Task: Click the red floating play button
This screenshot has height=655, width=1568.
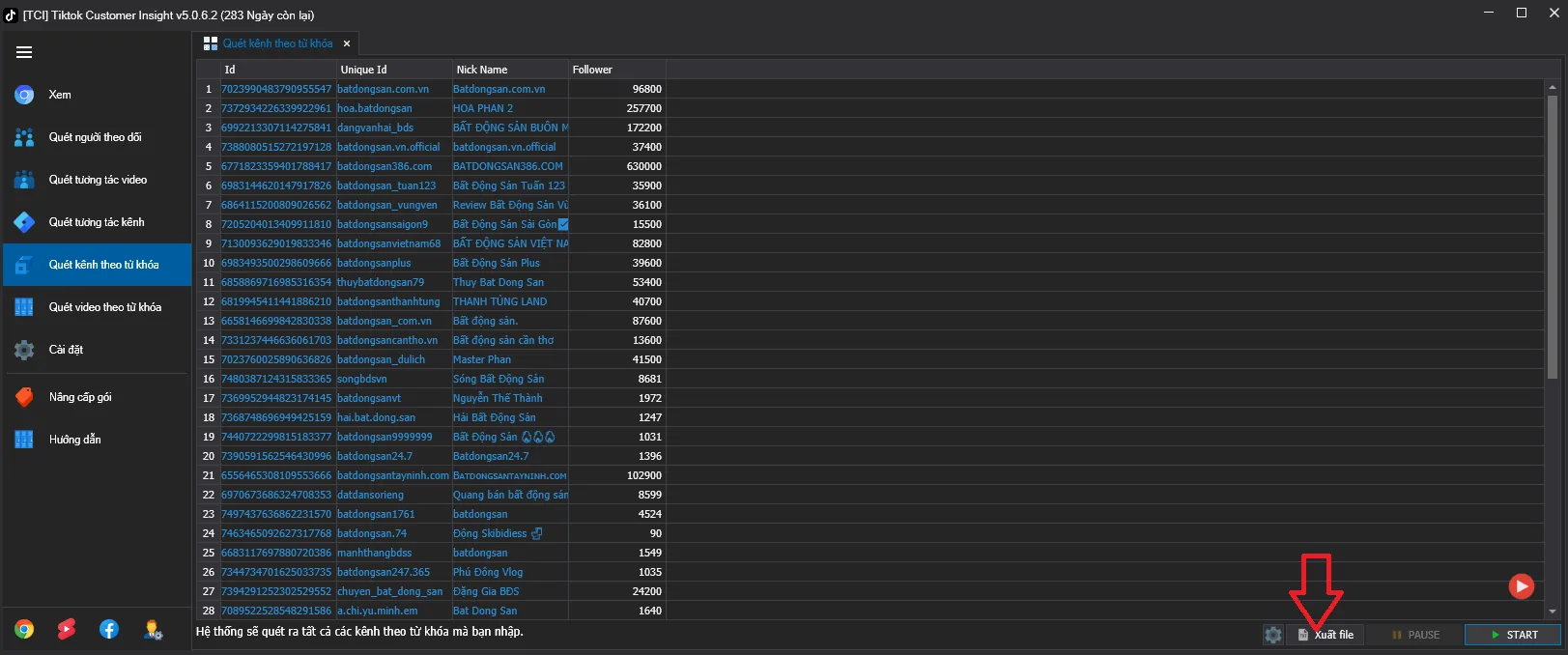Action: click(1522, 585)
